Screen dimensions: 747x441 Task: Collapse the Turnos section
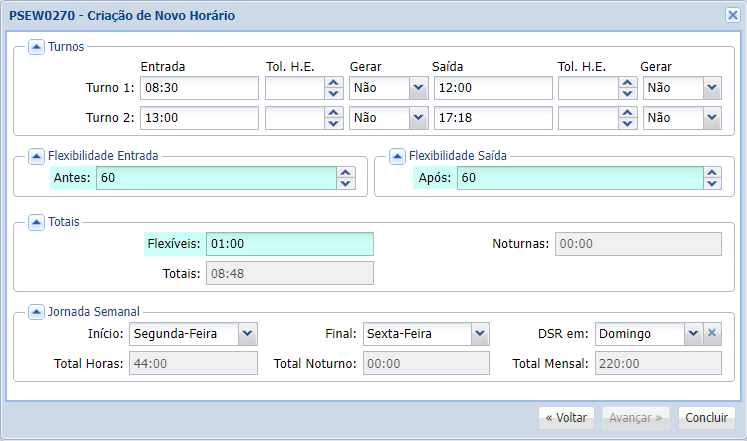[x=36, y=46]
